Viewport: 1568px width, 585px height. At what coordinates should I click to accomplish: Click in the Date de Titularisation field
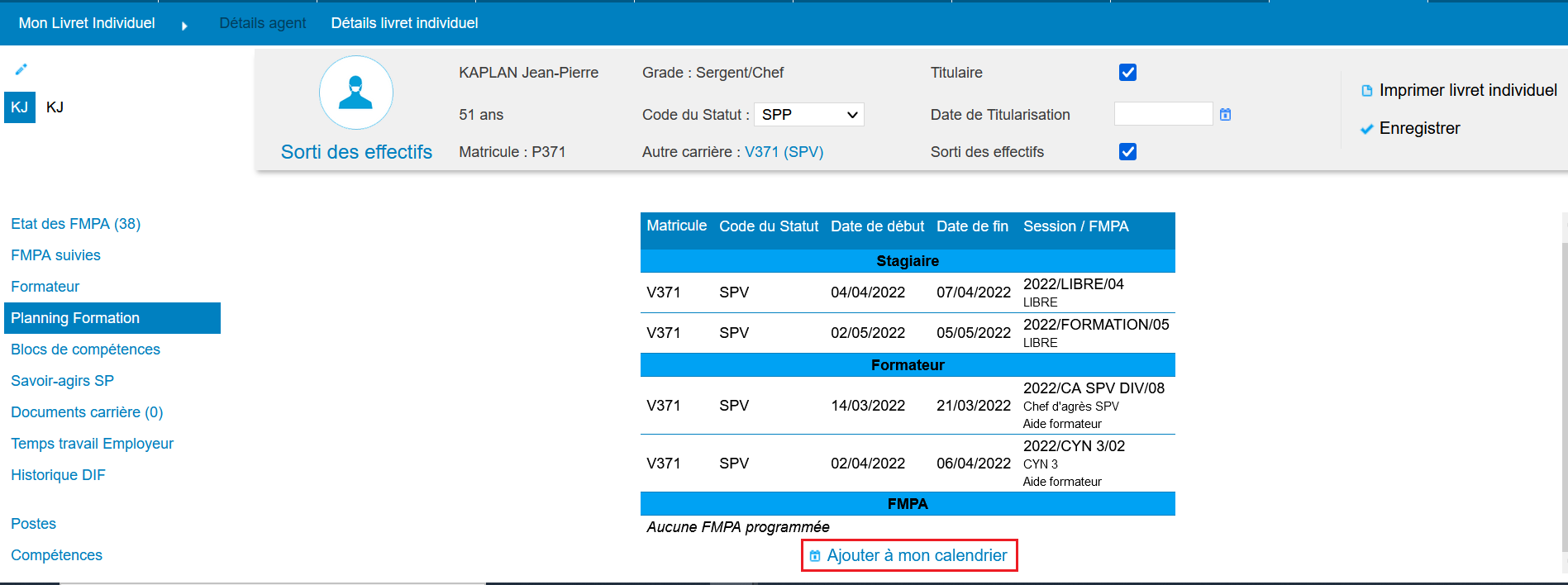click(x=1162, y=114)
